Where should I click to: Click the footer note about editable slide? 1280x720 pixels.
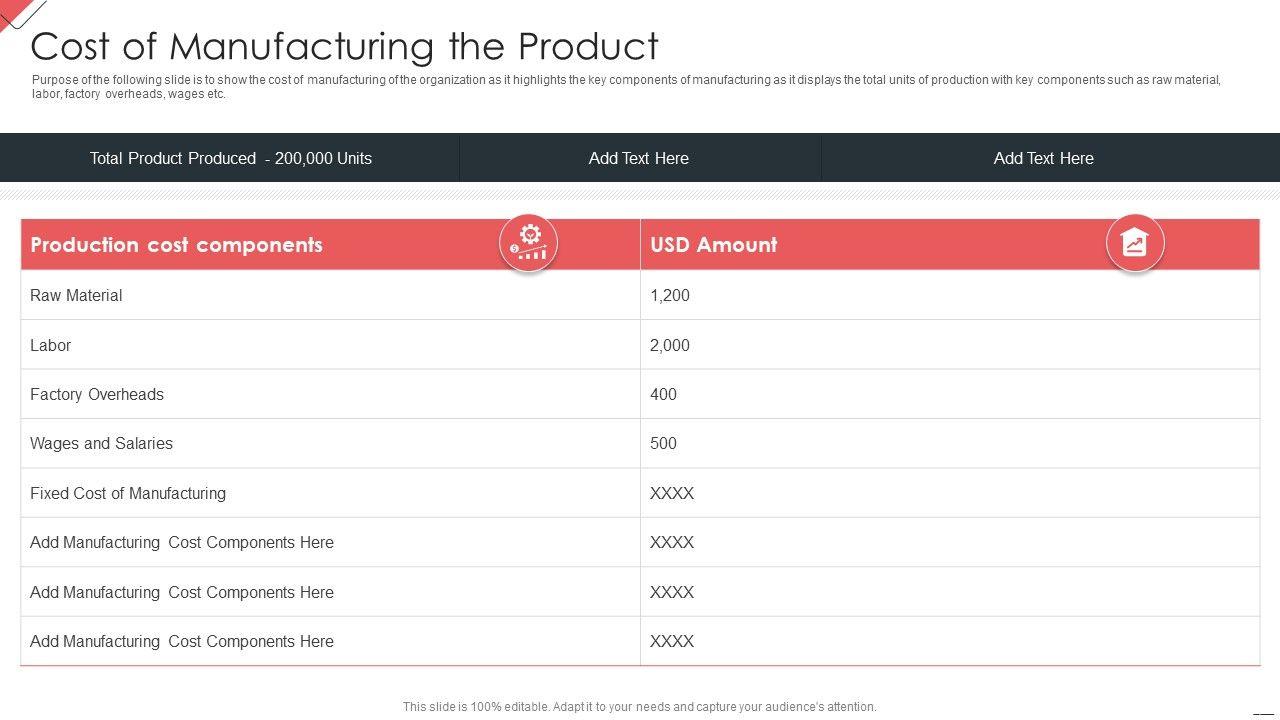(x=639, y=706)
